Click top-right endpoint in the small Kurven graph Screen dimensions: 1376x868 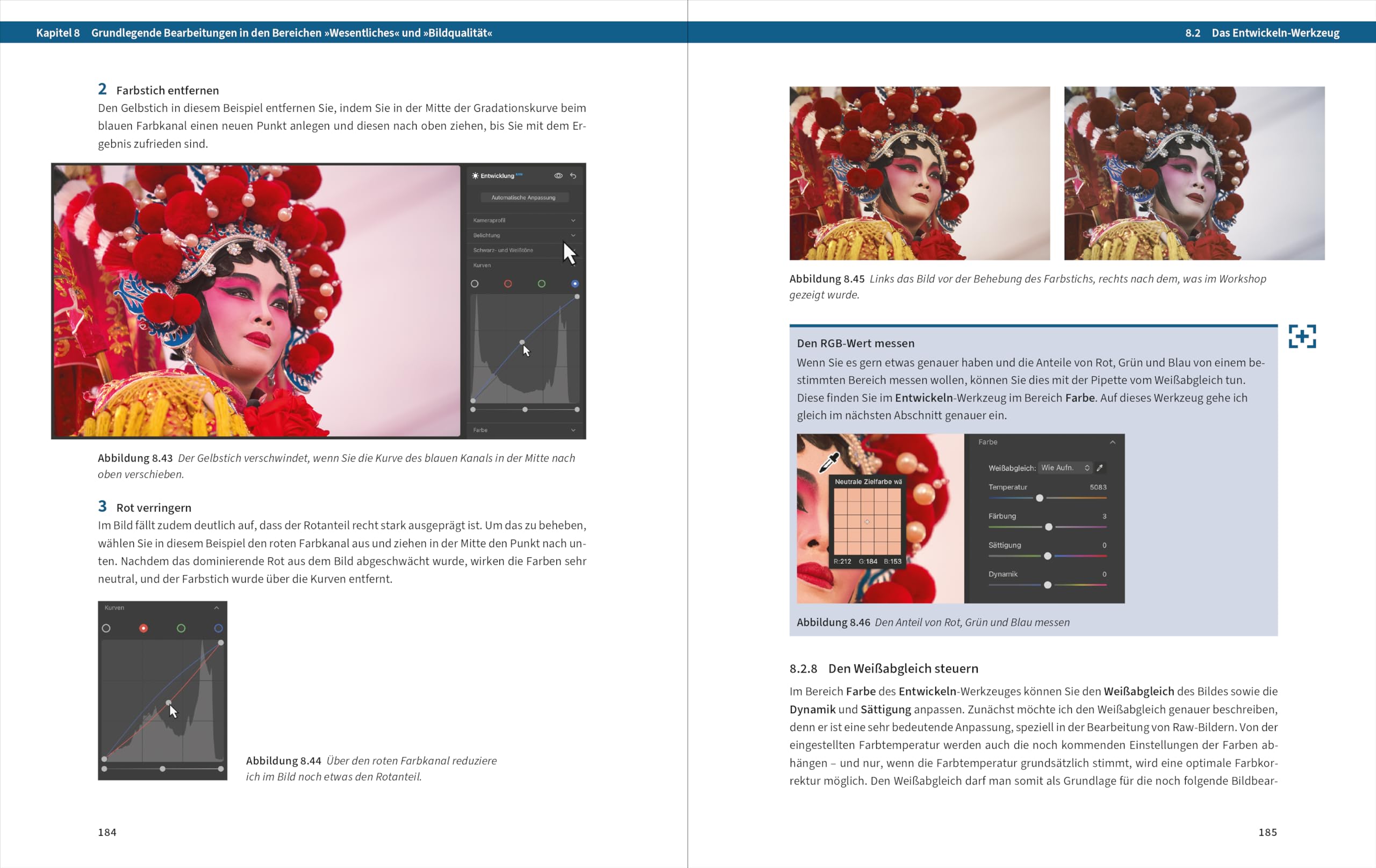220,643
